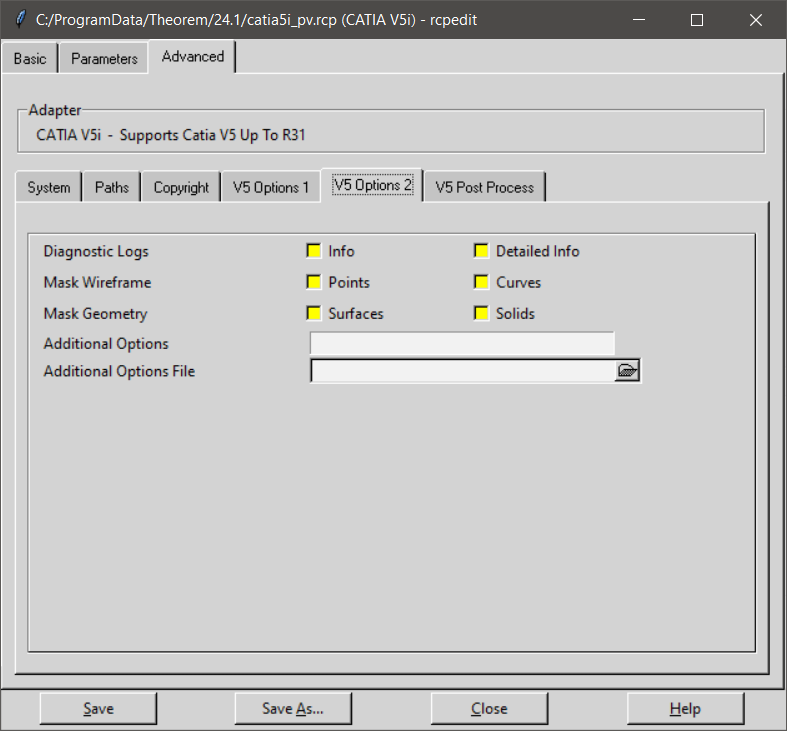The image size is (787, 731).
Task: Open the Copyright sub-tab
Action: [x=181, y=187]
